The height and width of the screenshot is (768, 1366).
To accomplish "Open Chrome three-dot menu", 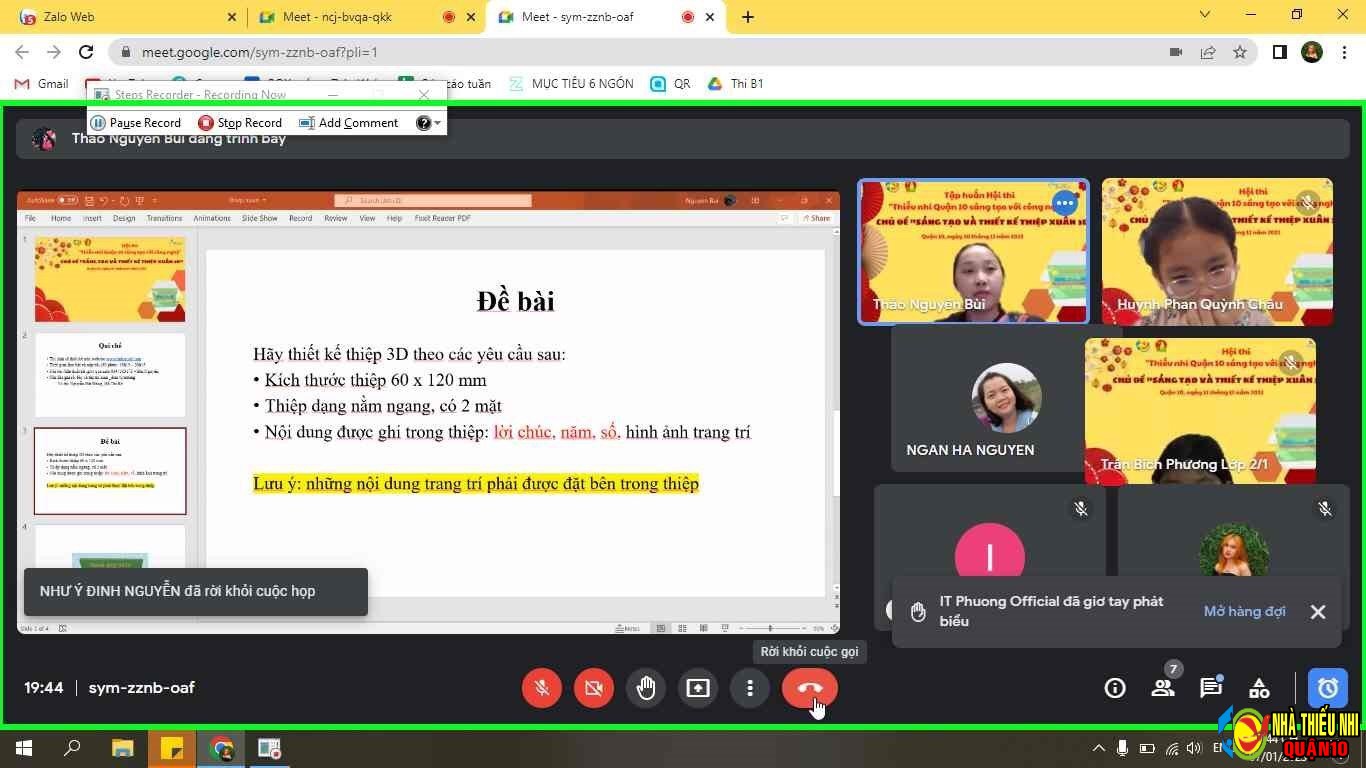I will [x=1344, y=52].
